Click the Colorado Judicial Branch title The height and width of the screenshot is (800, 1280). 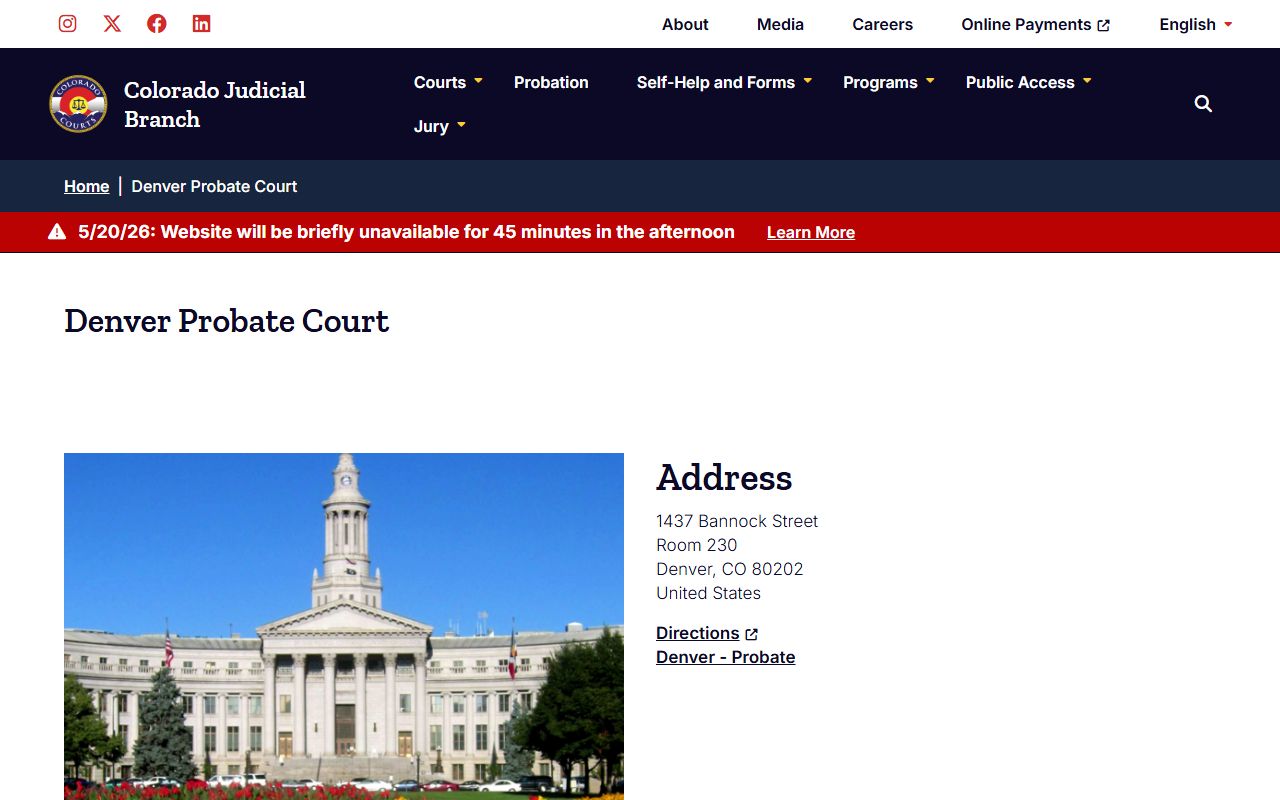215,104
